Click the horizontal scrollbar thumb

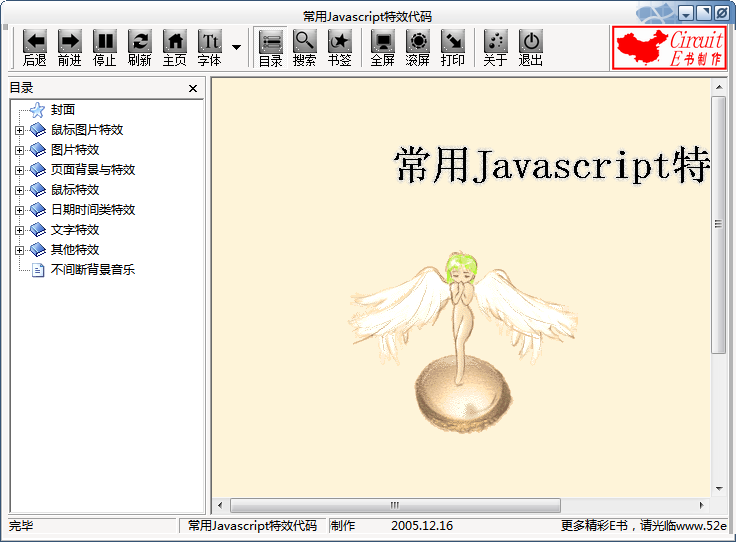coord(394,505)
